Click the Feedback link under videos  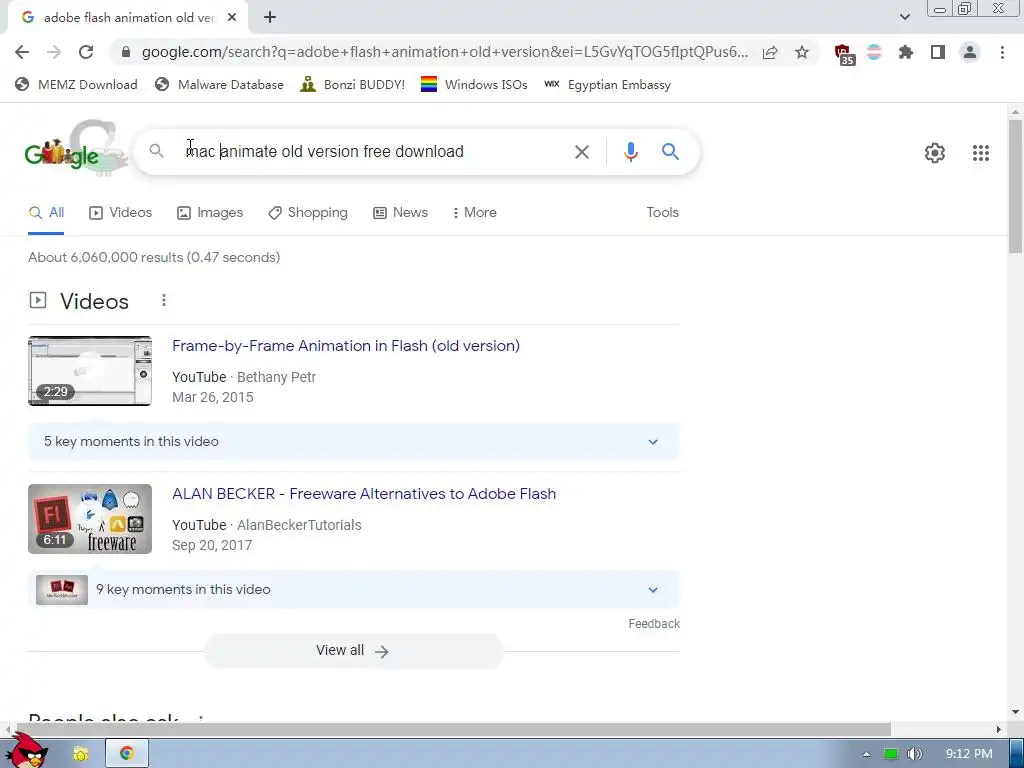(654, 624)
